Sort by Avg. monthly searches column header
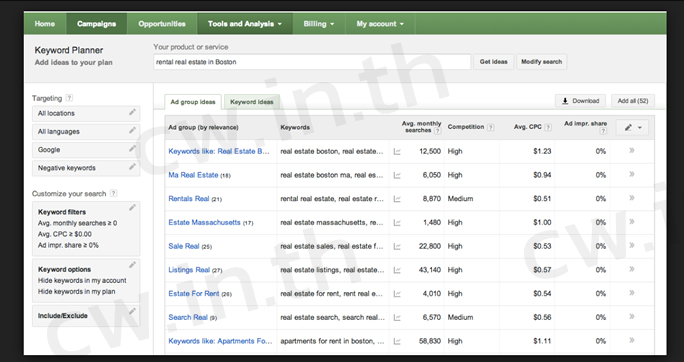Screen dimensions: 684x362 (x=421, y=127)
